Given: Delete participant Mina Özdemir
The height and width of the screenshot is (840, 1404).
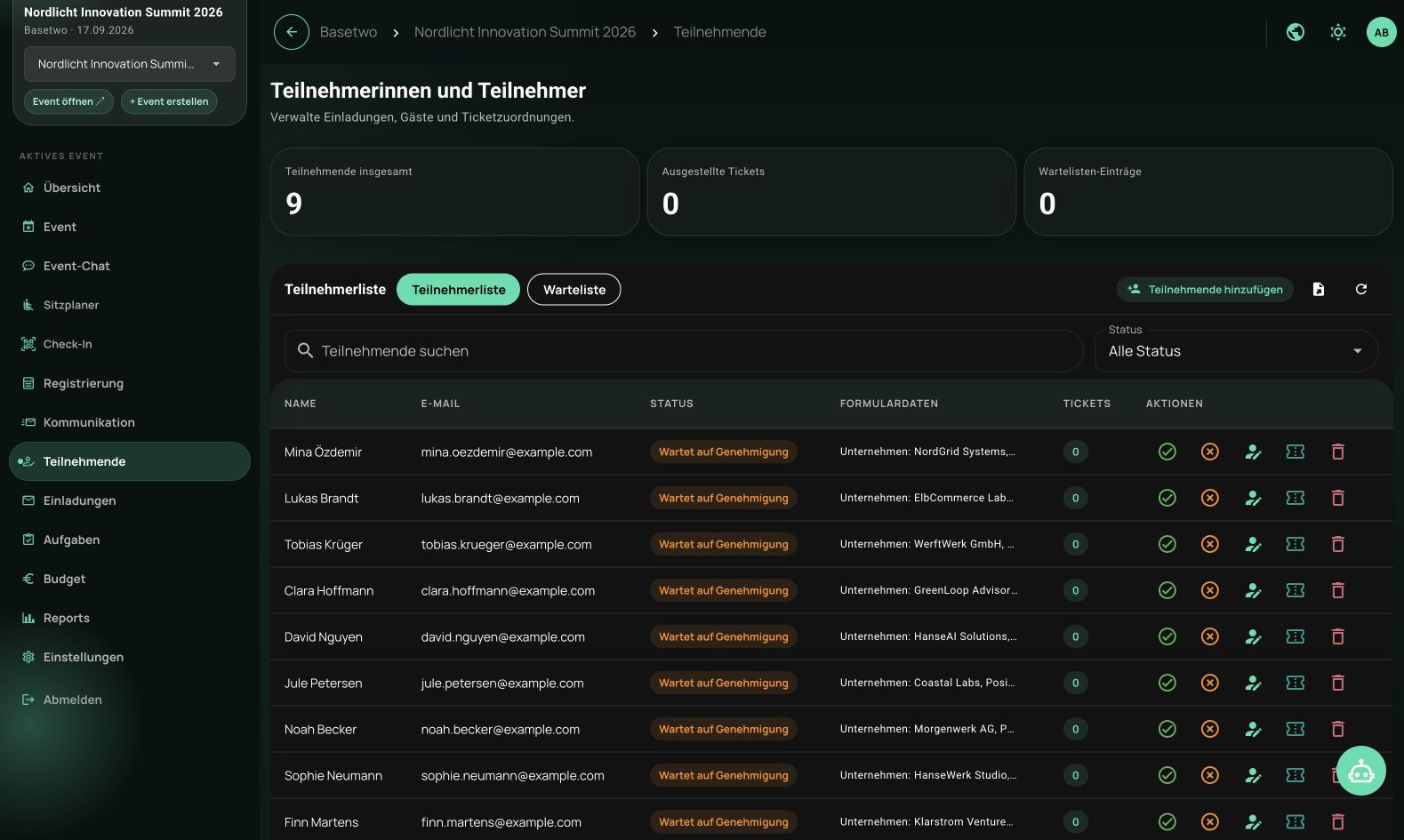Looking at the screenshot, I should (x=1338, y=452).
